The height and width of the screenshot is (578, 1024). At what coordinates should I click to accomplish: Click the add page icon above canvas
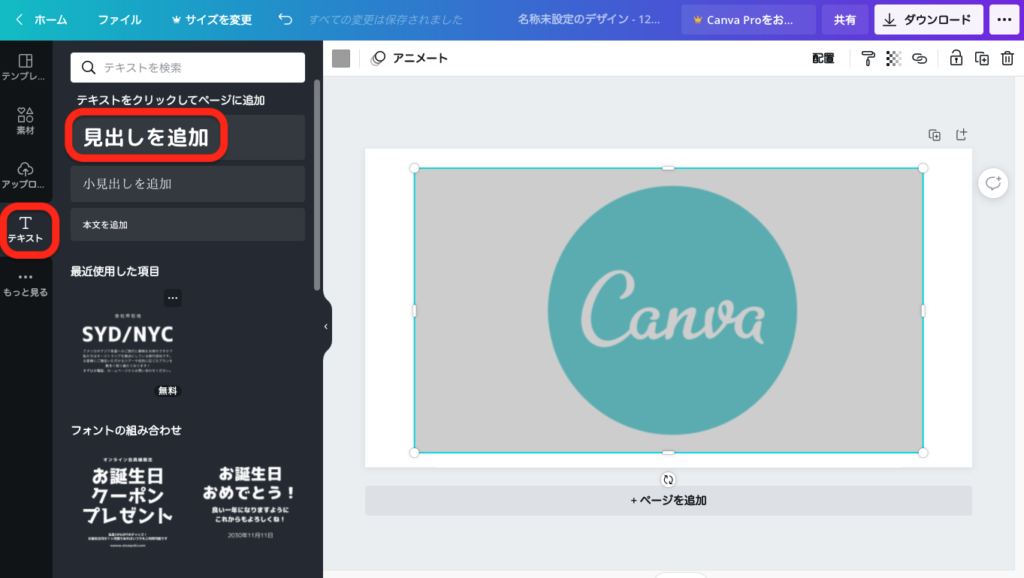pos(961,135)
